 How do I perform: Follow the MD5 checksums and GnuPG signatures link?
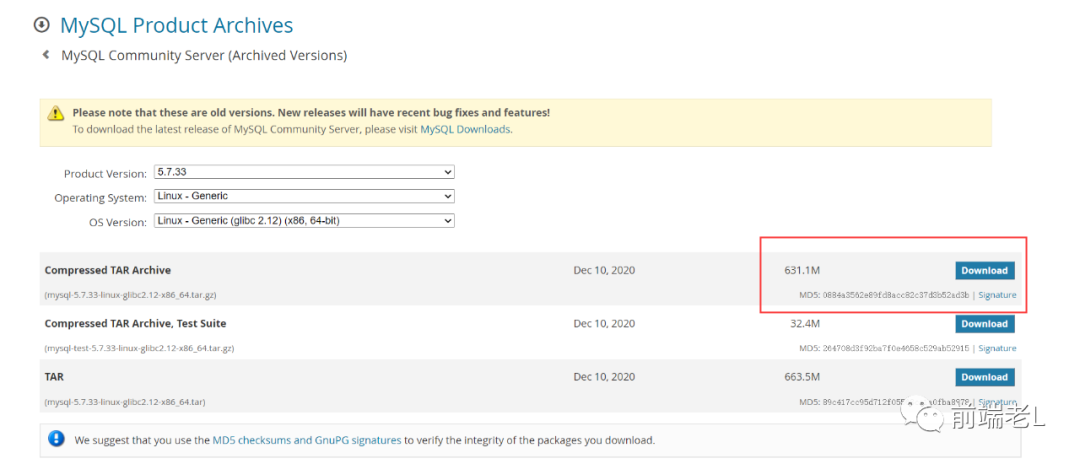[x=307, y=440]
